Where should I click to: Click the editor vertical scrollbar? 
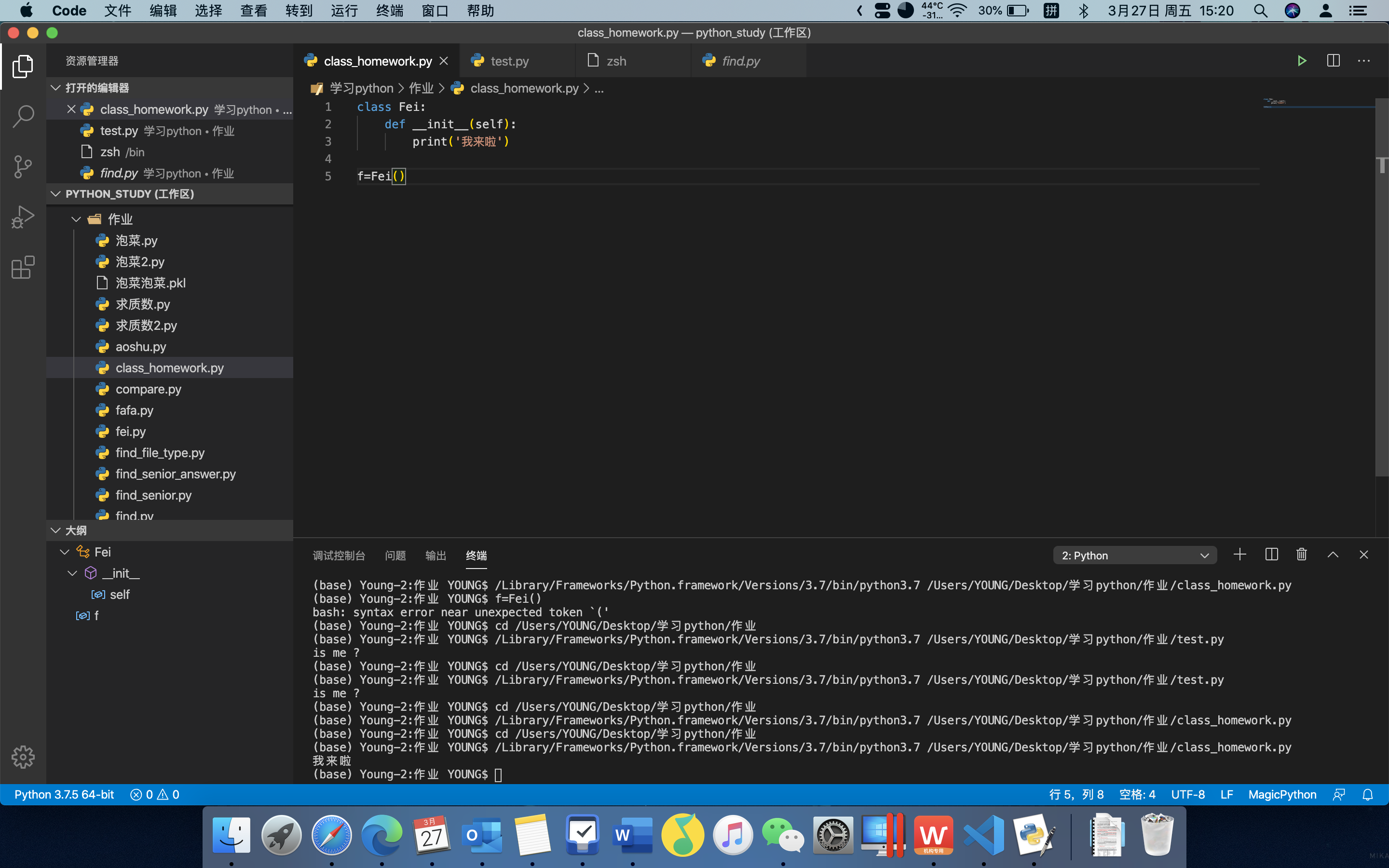pos(1382,287)
